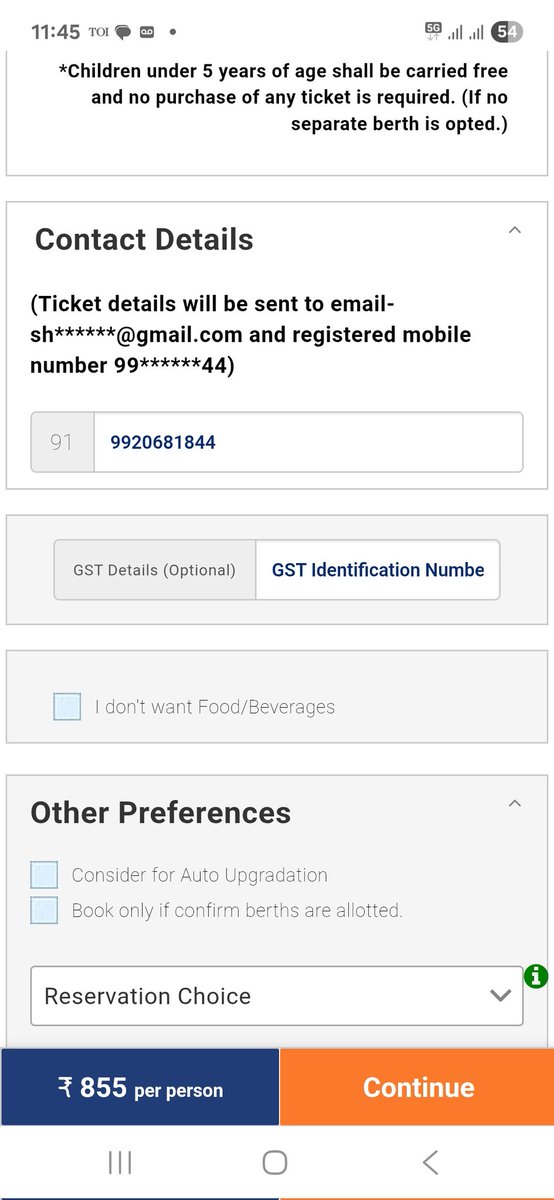Image resolution: width=554 pixels, height=1200 pixels.
Task: Focus the mobile number field showing 9920681844
Action: click(x=308, y=442)
